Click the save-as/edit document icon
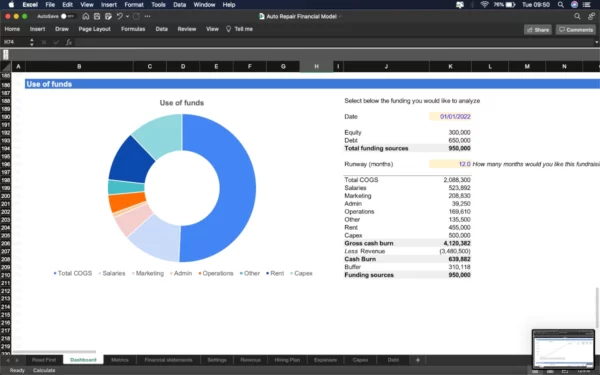The height and width of the screenshot is (375, 600). 108,16
